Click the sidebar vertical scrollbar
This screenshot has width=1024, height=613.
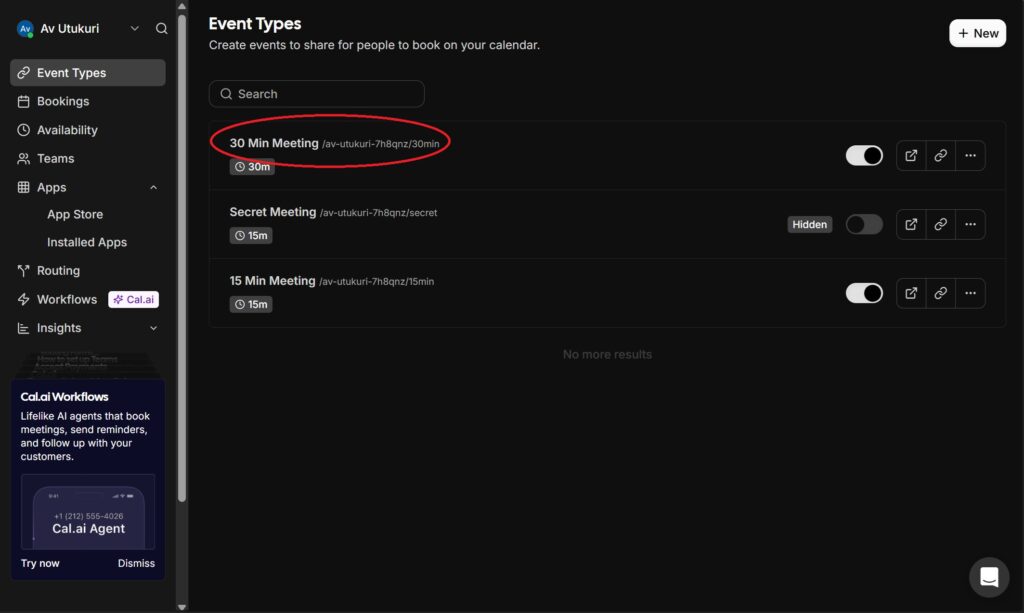tap(181, 250)
